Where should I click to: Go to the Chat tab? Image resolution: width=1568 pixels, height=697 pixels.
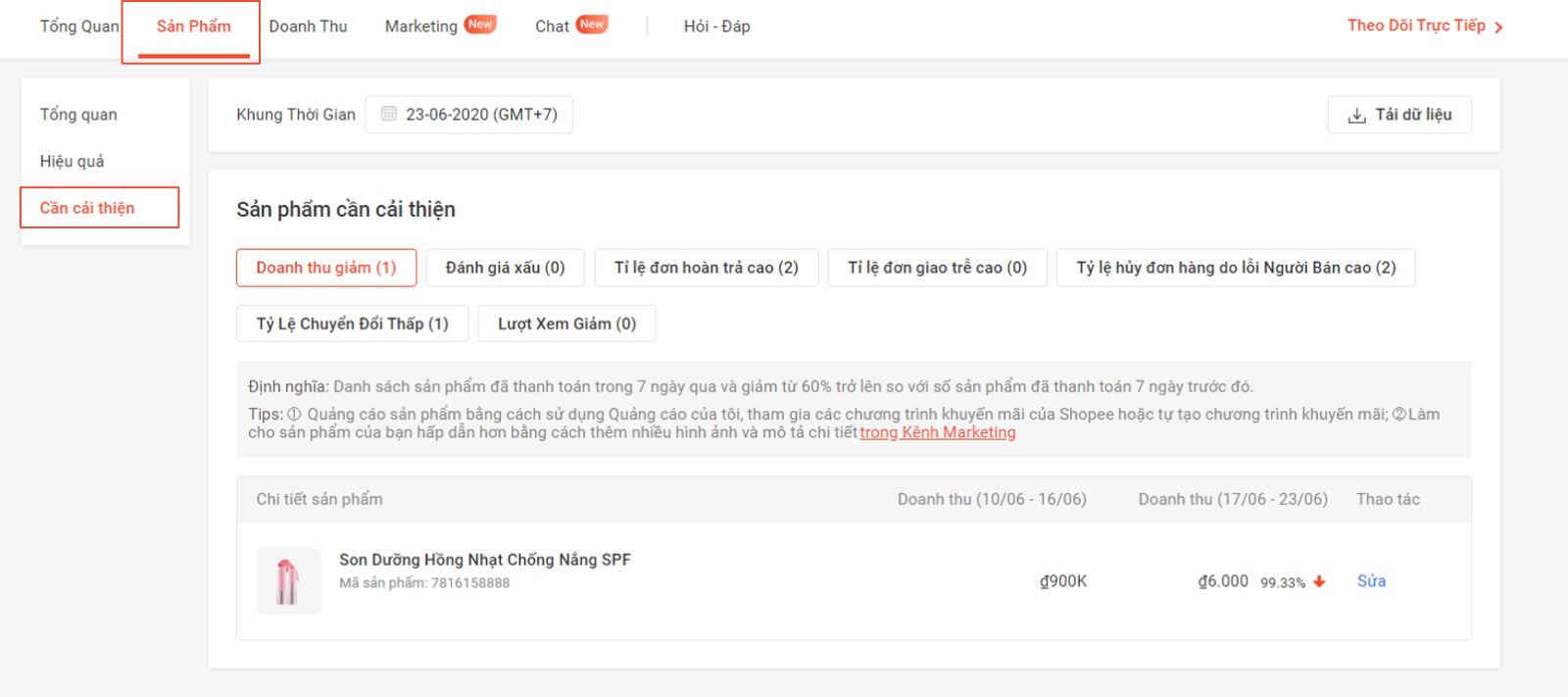(552, 26)
